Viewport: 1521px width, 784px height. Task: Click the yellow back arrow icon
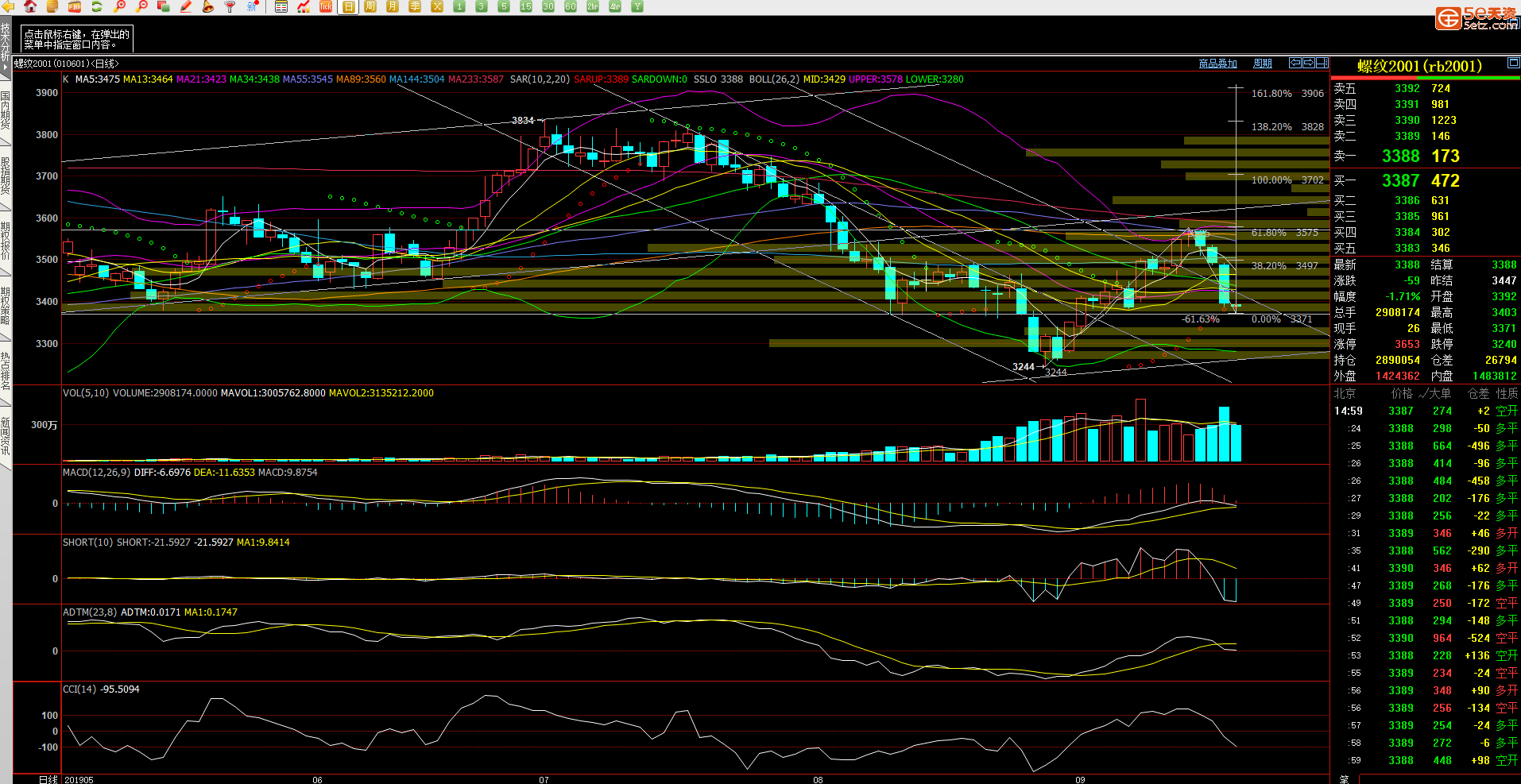8,6
